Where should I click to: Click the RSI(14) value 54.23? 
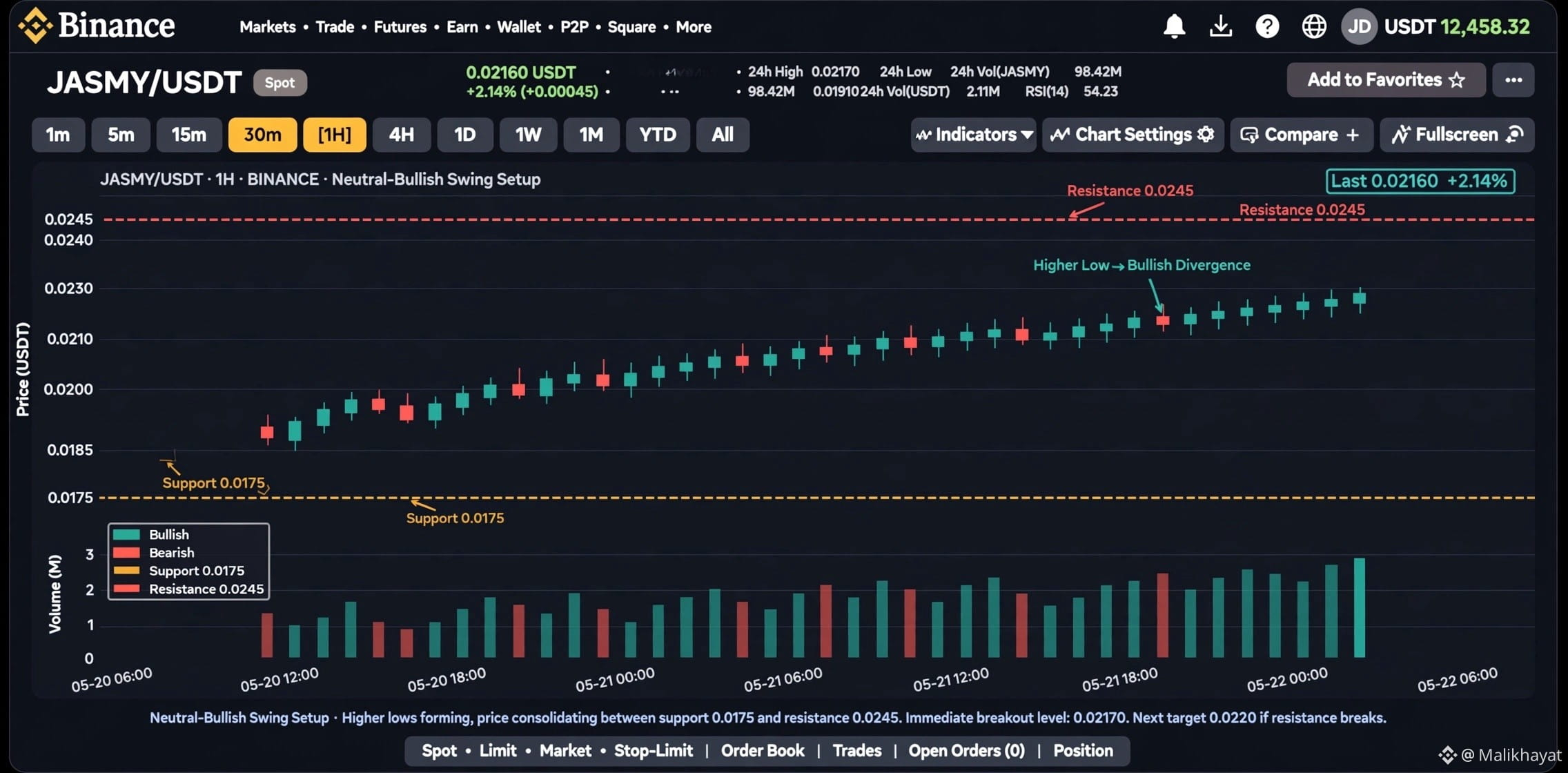(x=1101, y=91)
